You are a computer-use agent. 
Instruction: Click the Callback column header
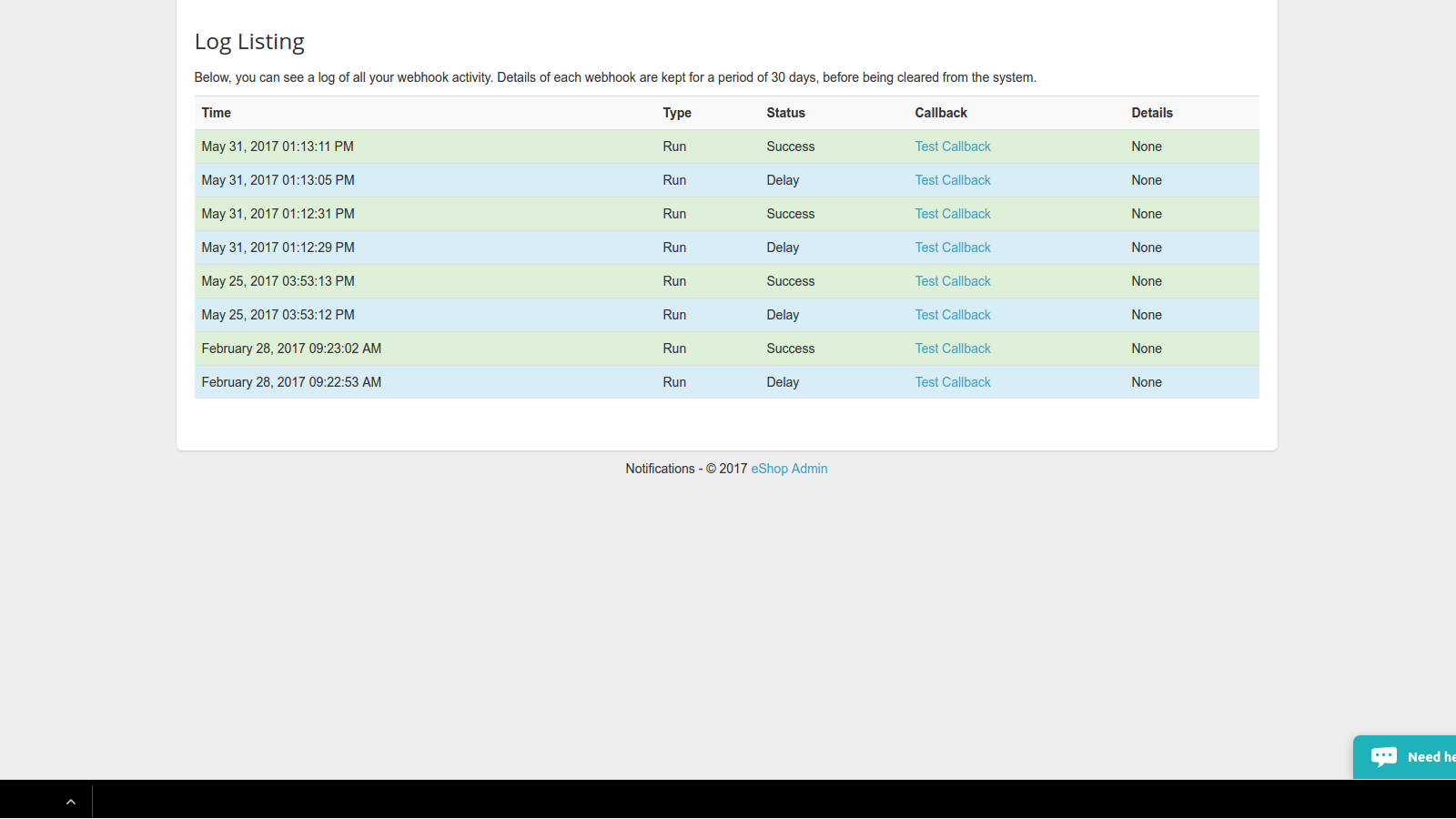941,112
